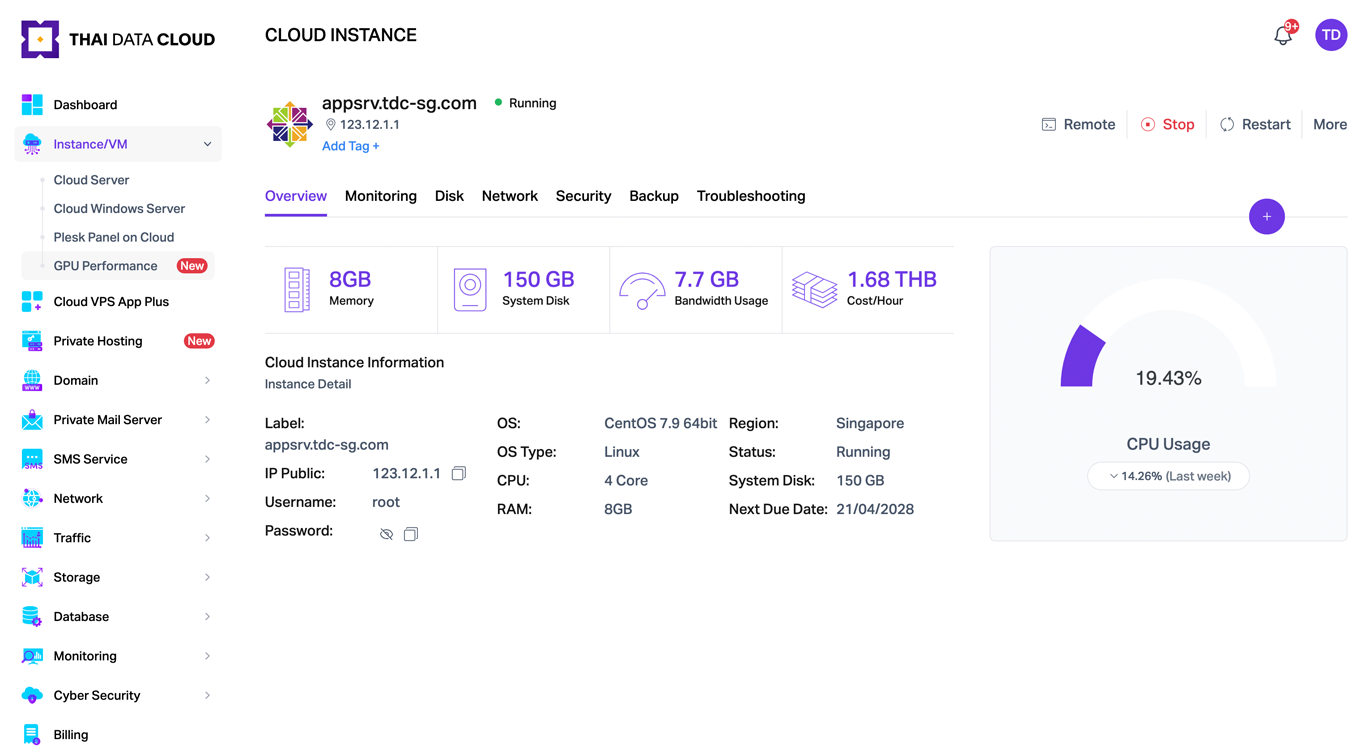Click the Dashboard sidebar icon
The image size is (1366, 755).
tap(32, 104)
